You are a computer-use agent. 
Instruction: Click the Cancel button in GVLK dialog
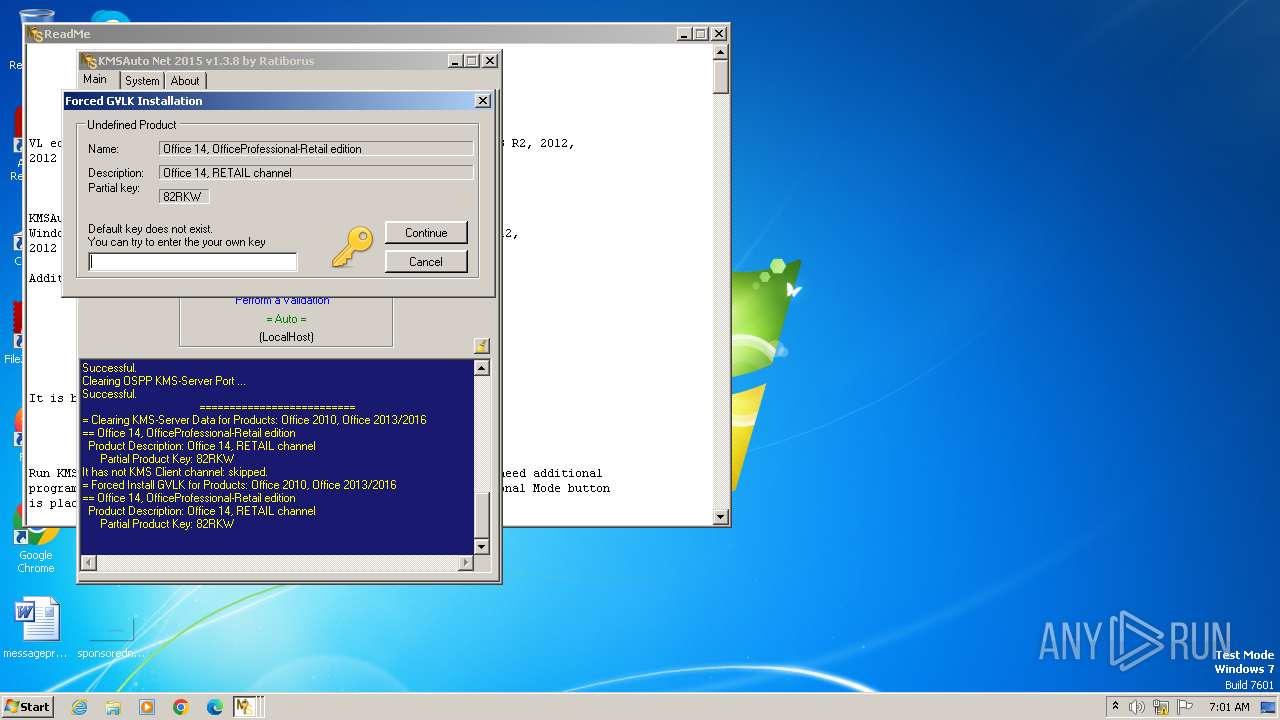[426, 262]
